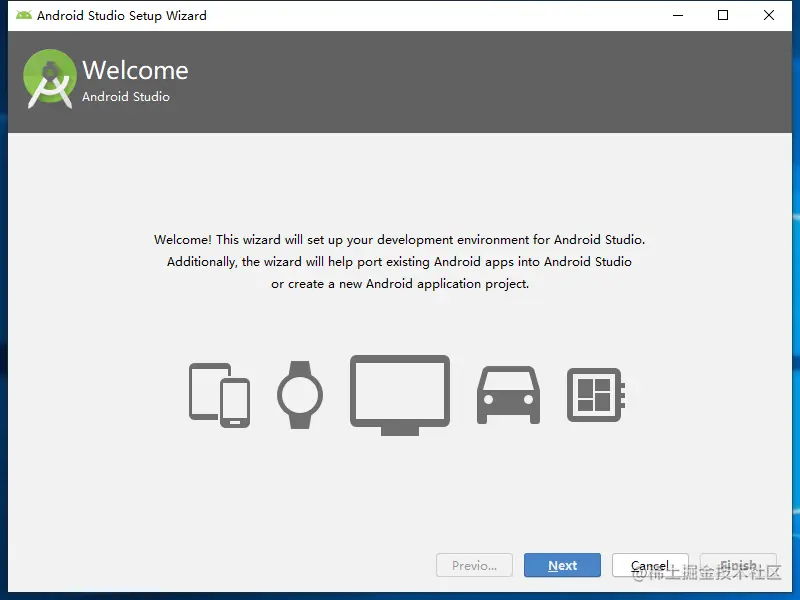Click the phone and tablet icon
Viewport: 800px width, 600px height.
point(219,395)
